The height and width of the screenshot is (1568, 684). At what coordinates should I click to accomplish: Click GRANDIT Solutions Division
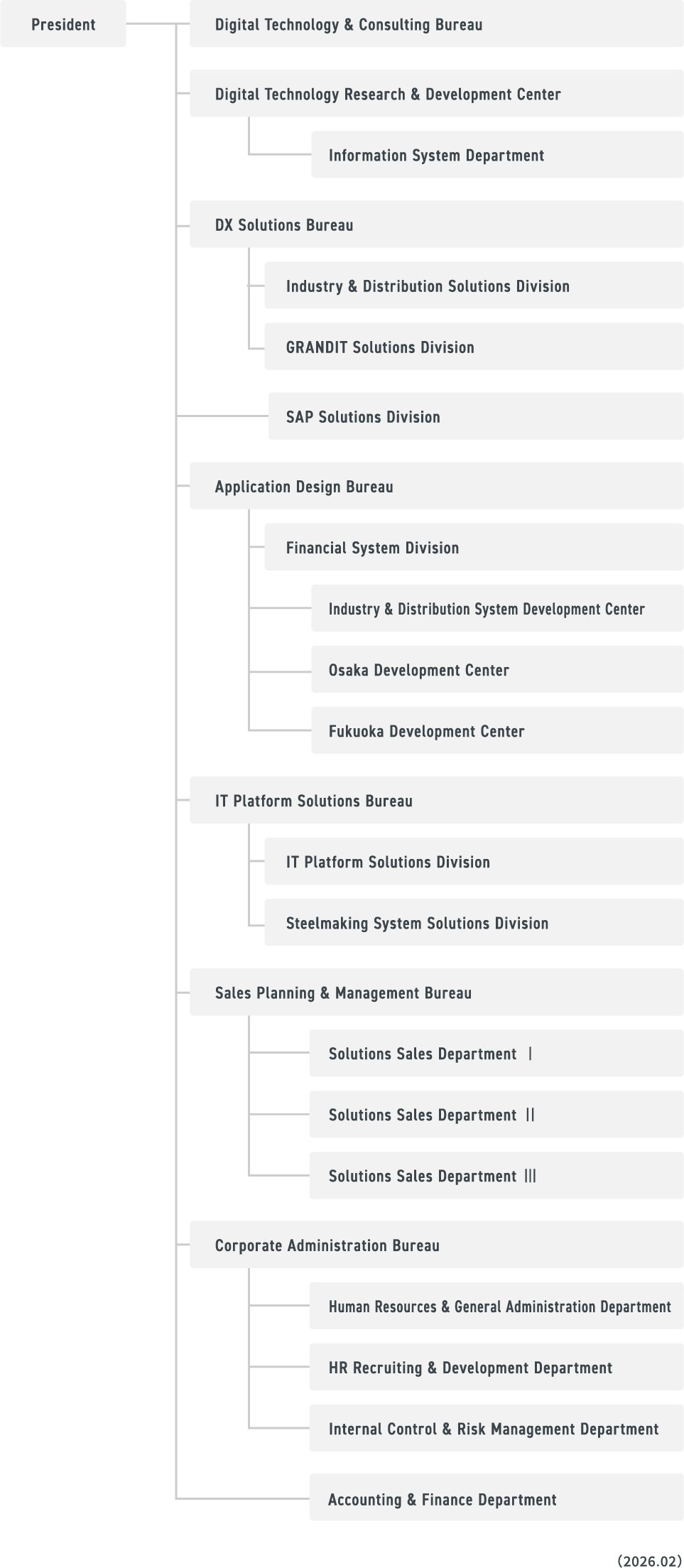pyautogui.click(x=473, y=347)
